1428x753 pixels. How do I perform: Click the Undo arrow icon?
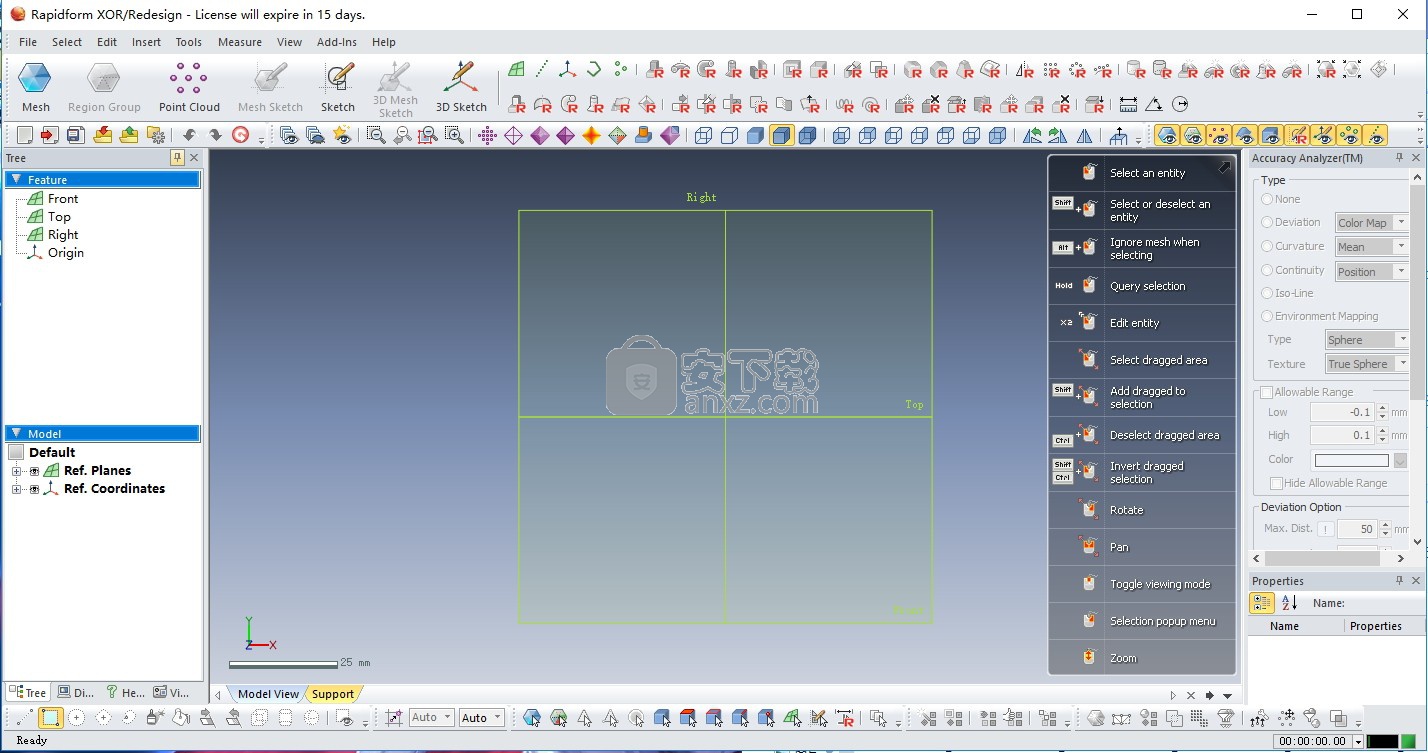(x=189, y=135)
